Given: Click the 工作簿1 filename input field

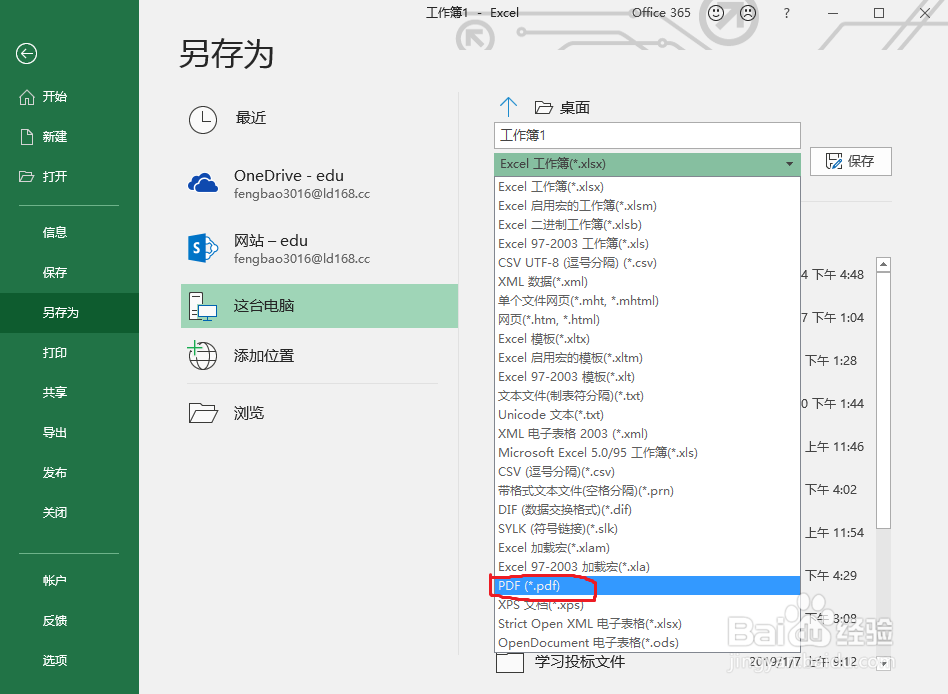Looking at the screenshot, I should tap(646, 135).
